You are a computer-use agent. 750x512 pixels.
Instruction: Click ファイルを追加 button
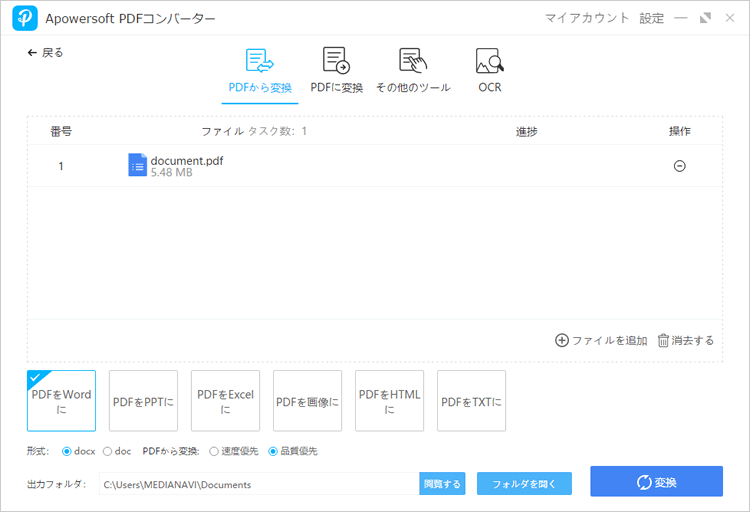tap(601, 340)
